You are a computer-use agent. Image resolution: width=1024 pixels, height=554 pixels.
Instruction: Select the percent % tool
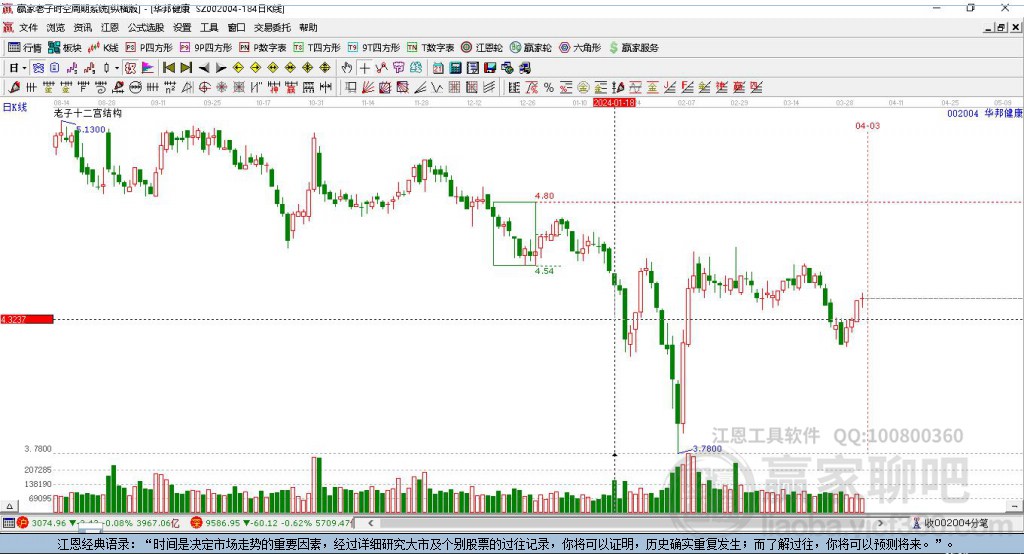[x=549, y=87]
